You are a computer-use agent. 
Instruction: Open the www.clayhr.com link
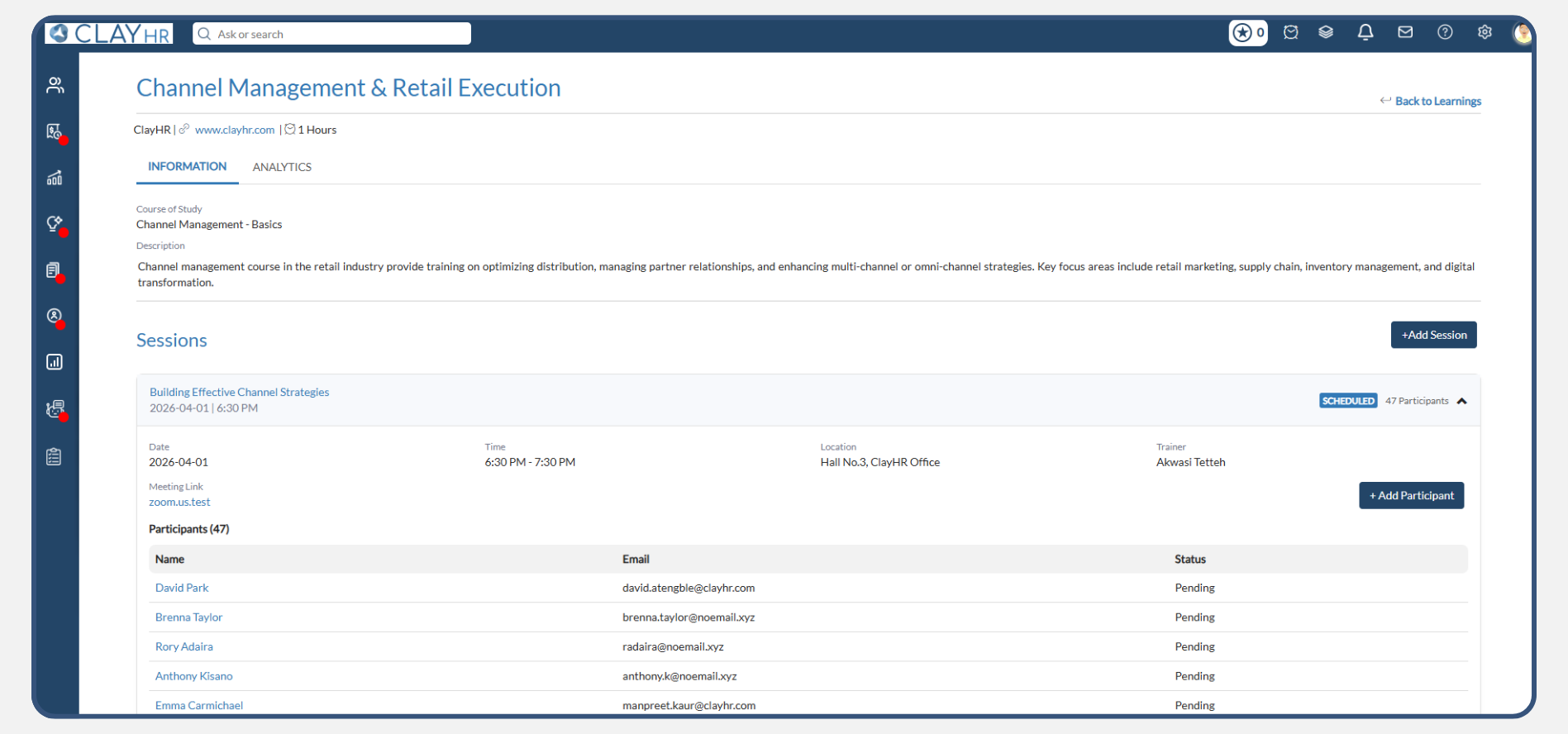tap(235, 130)
